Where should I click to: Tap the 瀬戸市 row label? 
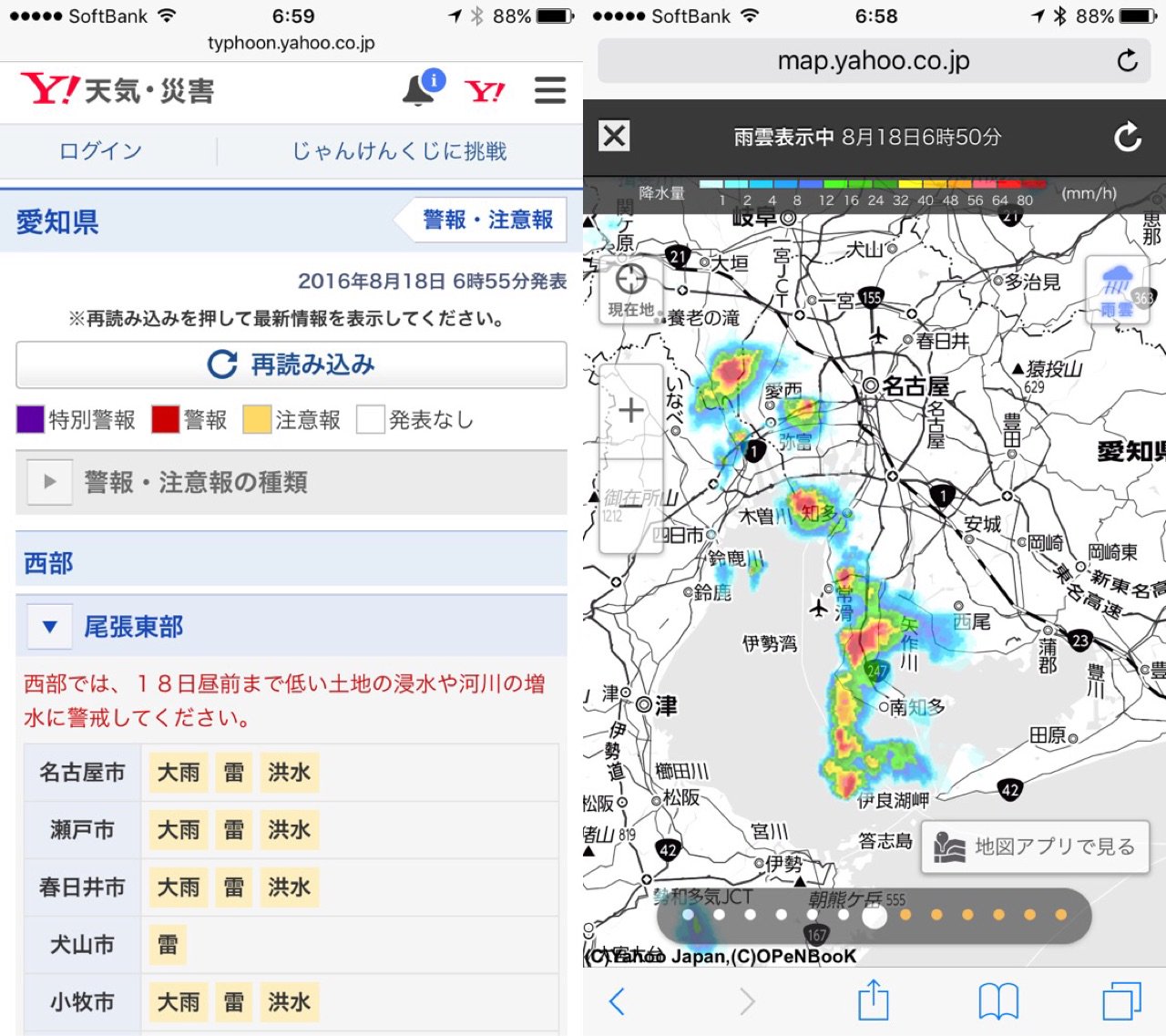click(82, 830)
